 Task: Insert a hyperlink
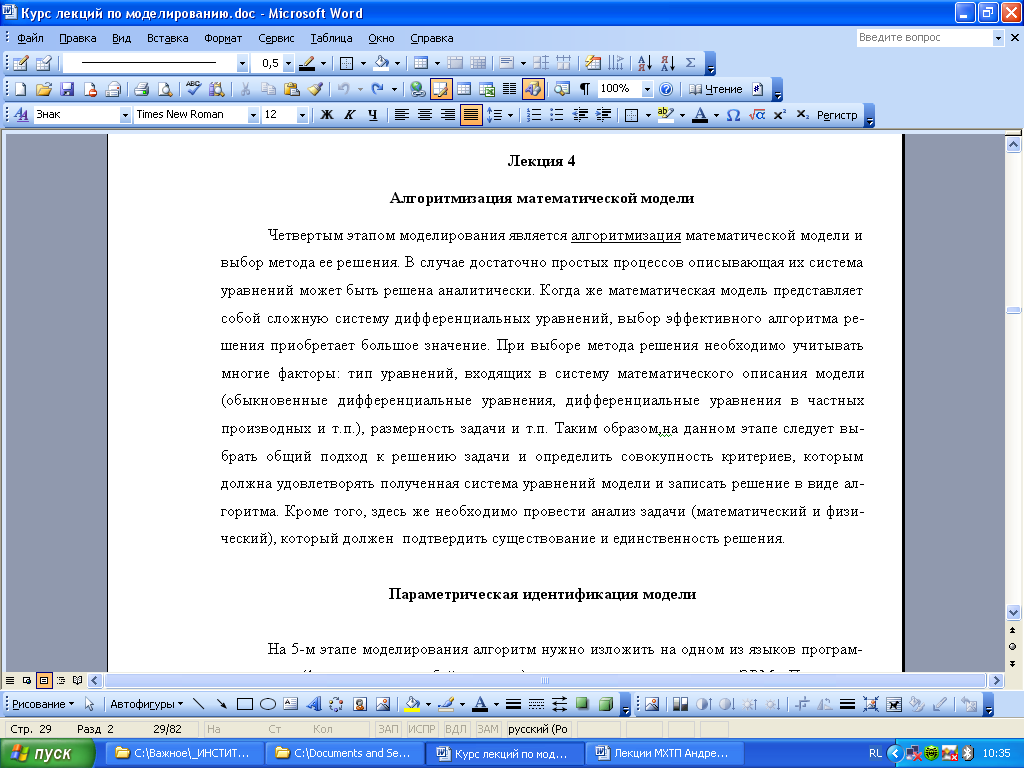(417, 89)
